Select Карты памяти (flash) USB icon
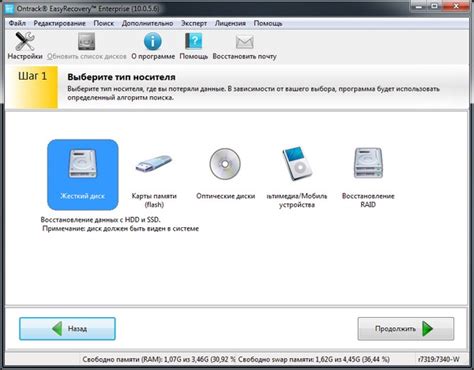Image resolution: width=474 pixels, height=370 pixels. tap(154, 164)
